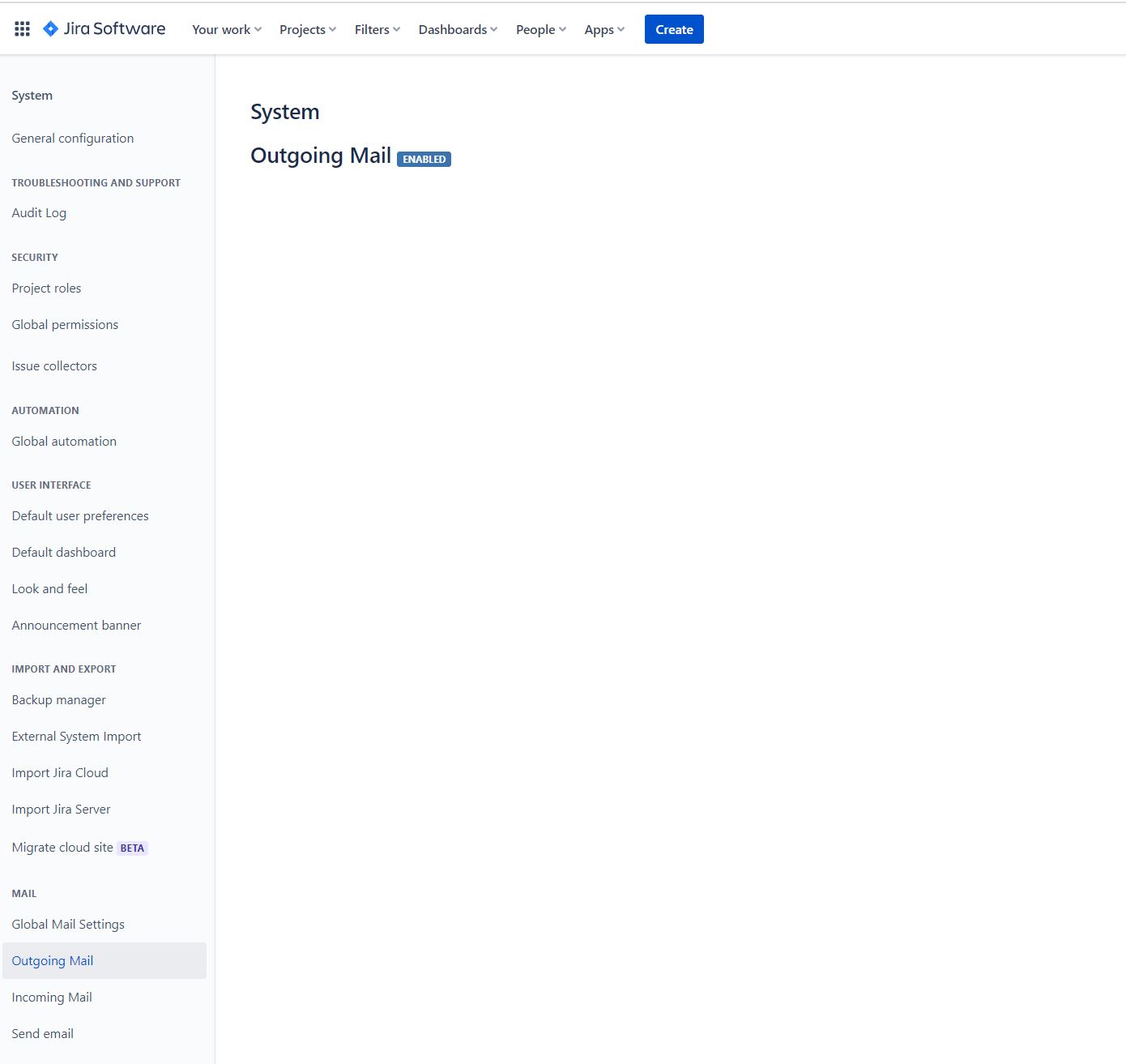Select Migrate cloud site BETA option
Screen dimensions: 1126x1064
(x=79, y=847)
